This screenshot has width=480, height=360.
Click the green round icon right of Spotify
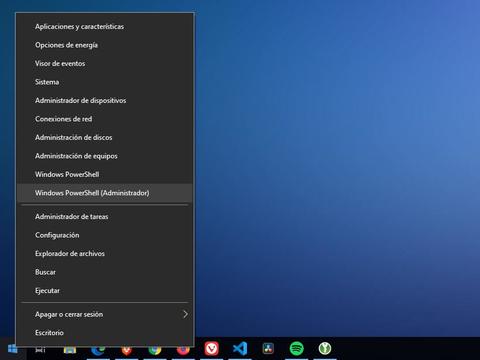point(325,349)
